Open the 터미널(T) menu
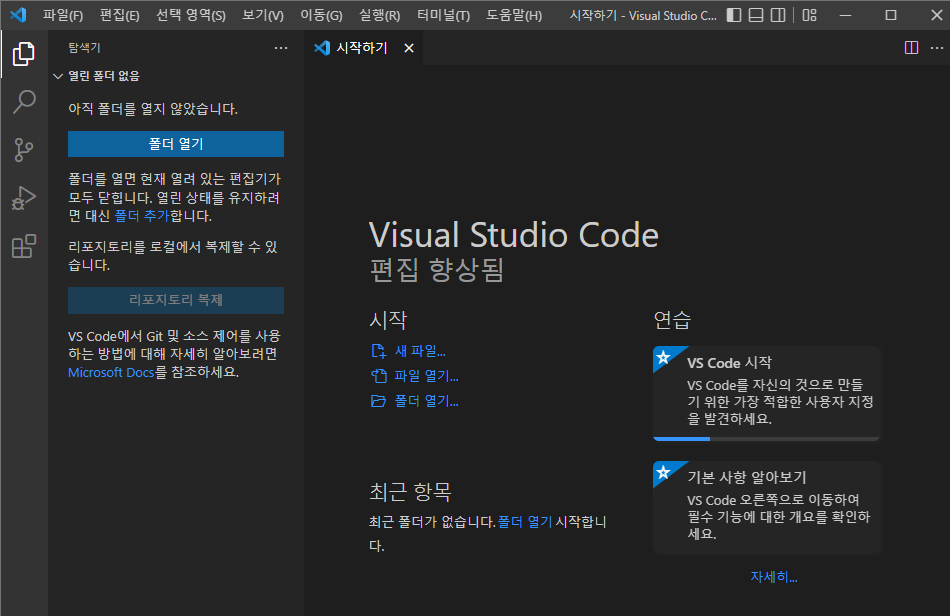Viewport: 950px width, 616px height. tap(443, 15)
